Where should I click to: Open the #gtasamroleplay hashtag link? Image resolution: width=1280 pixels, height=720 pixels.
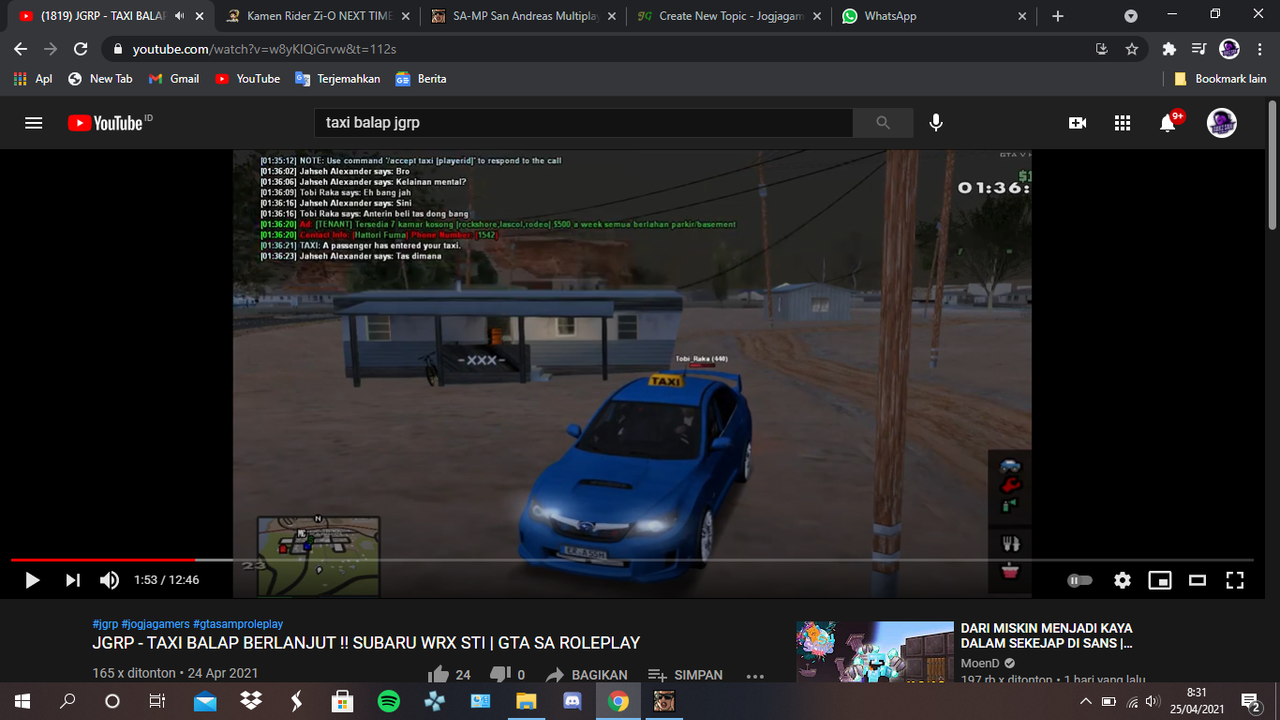pos(238,623)
